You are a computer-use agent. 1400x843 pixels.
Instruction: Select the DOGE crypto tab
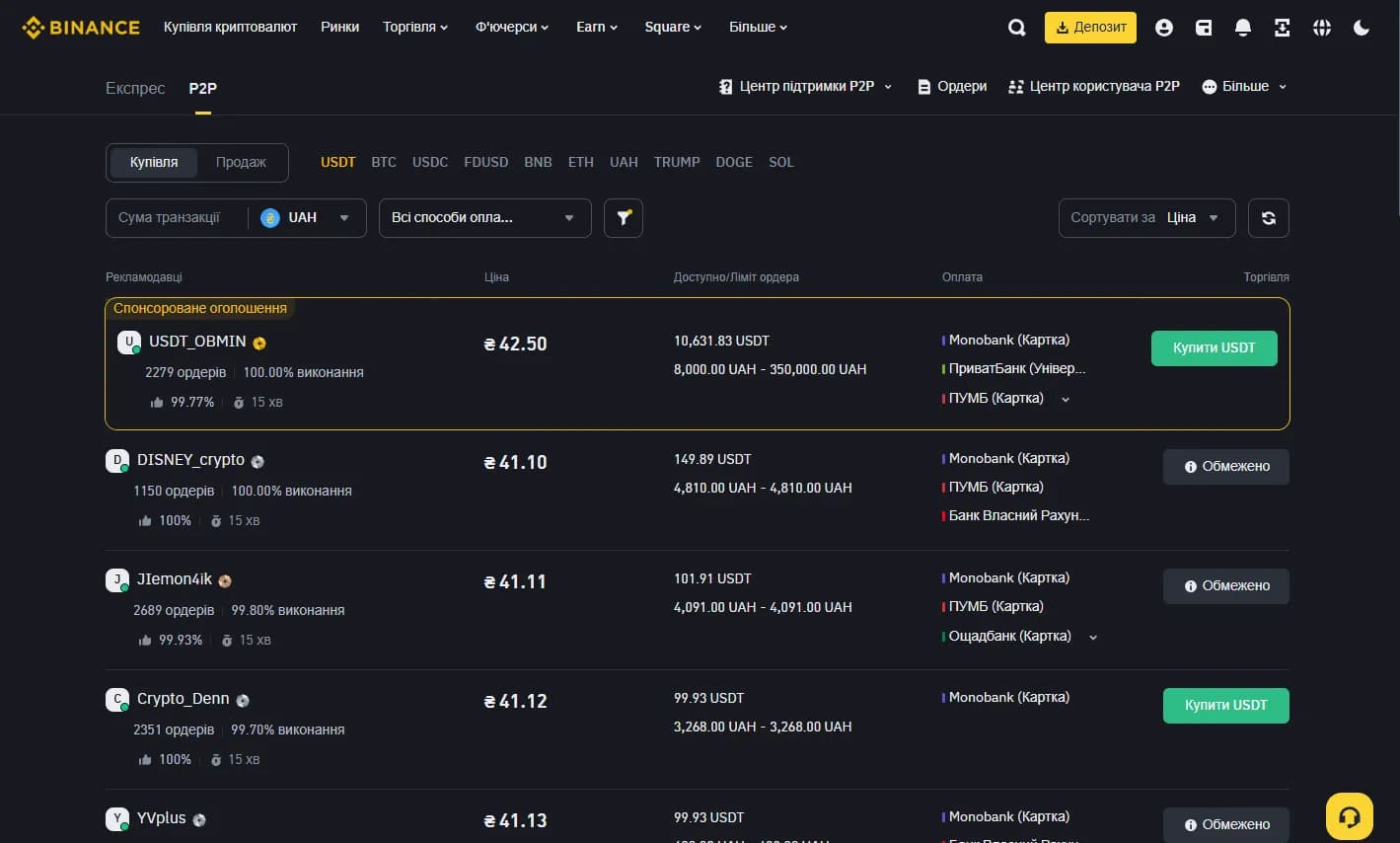click(x=734, y=162)
